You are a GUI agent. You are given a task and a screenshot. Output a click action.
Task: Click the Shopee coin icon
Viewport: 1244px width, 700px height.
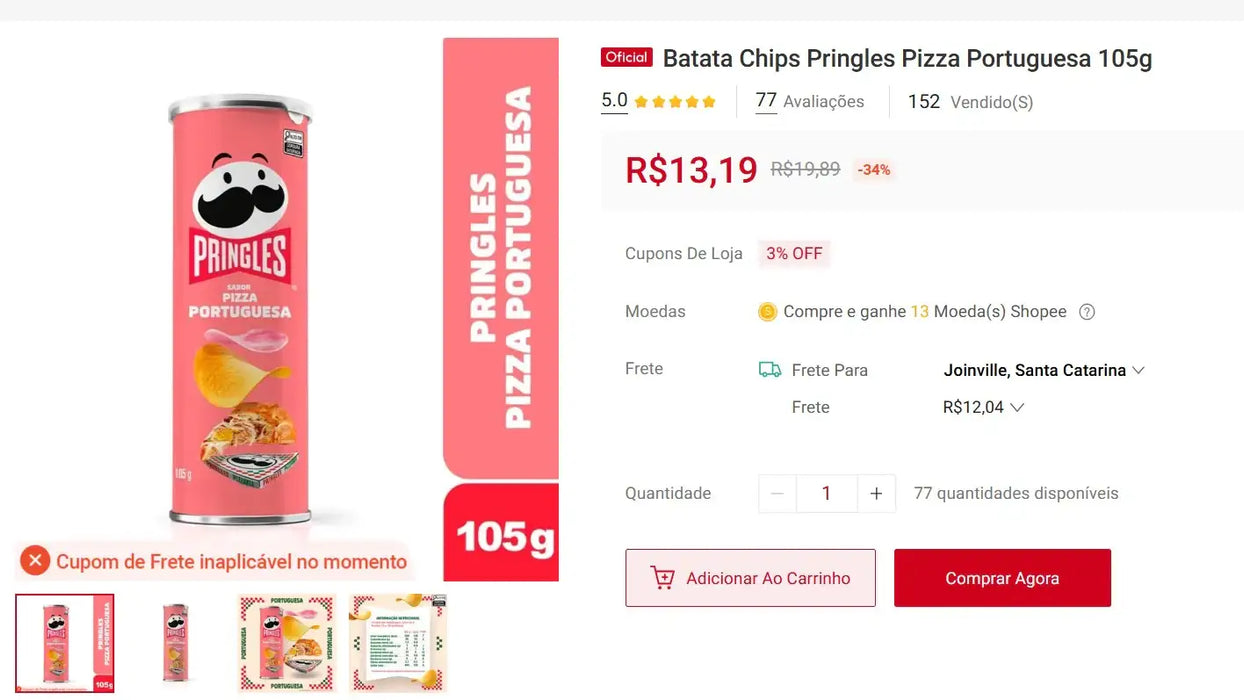pyautogui.click(x=767, y=312)
